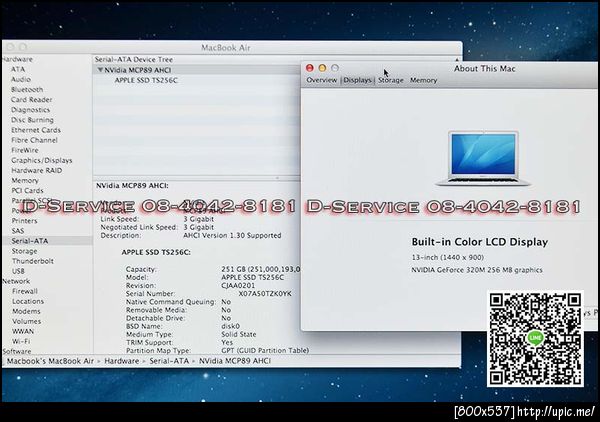The width and height of the screenshot is (600, 422).
Task: Click the BSD Name value disk0
Action: (230, 326)
